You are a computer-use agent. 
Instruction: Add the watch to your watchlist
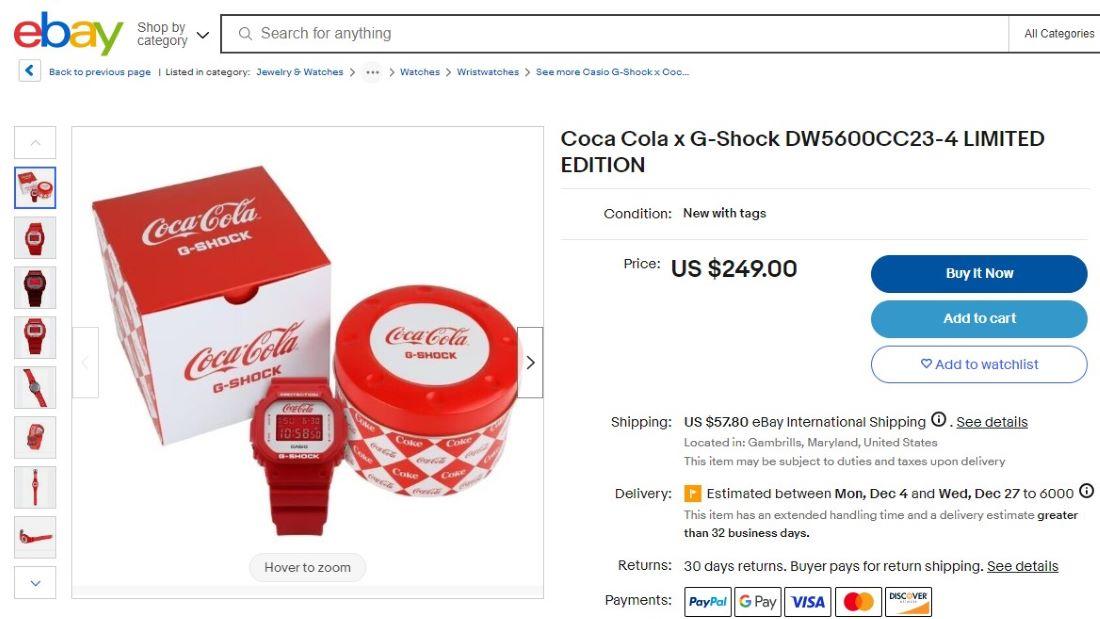point(979,364)
